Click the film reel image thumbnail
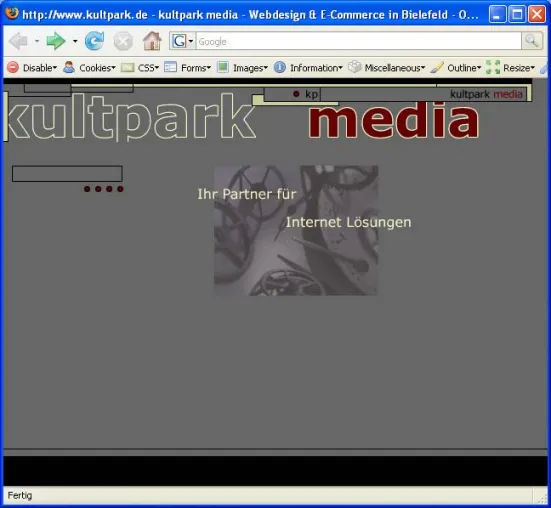551x508 pixels. click(x=296, y=230)
